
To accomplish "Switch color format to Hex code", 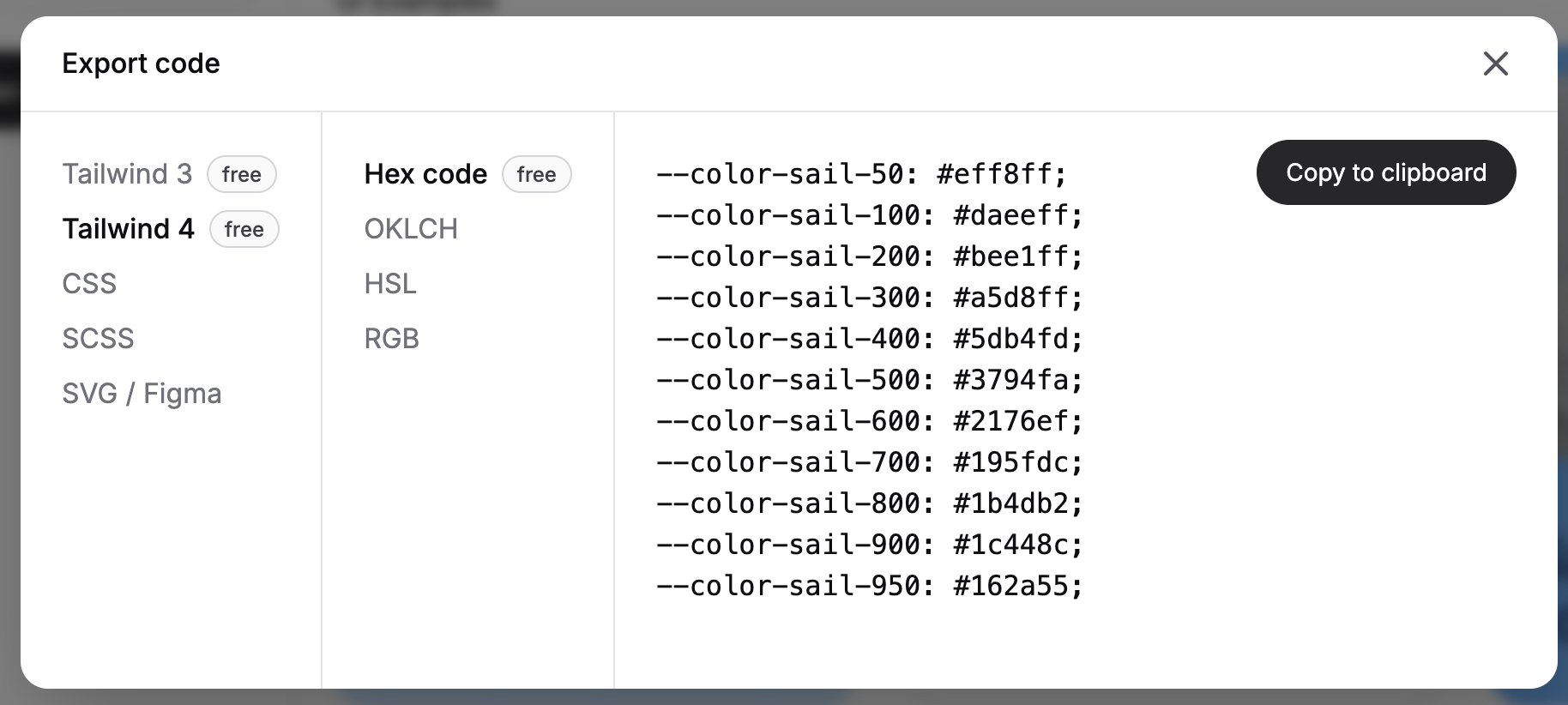I will pyautogui.click(x=425, y=174).
